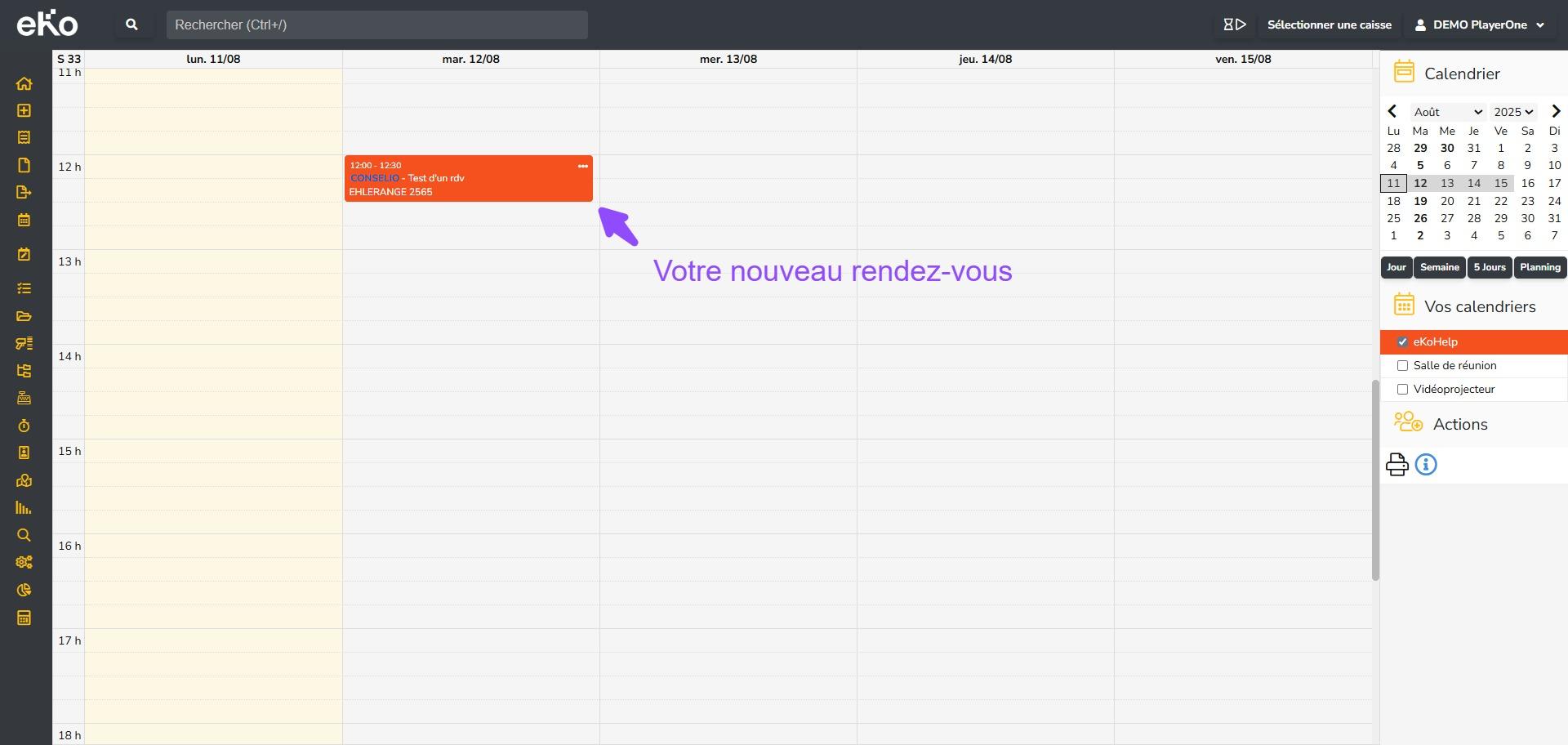Open the pie chart icon in the sidebar

point(24,590)
